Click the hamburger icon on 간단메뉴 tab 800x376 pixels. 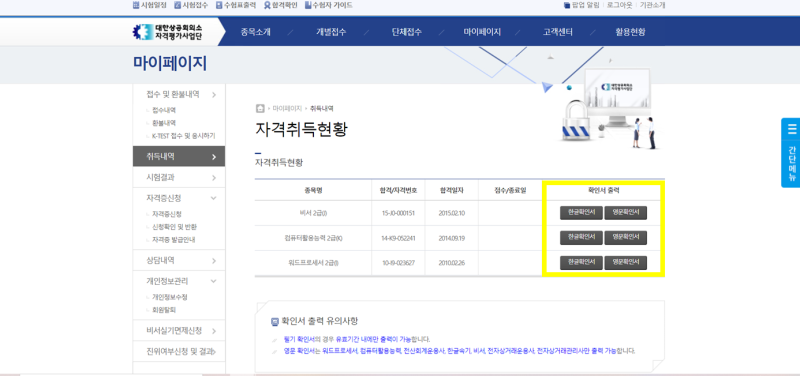tap(791, 130)
